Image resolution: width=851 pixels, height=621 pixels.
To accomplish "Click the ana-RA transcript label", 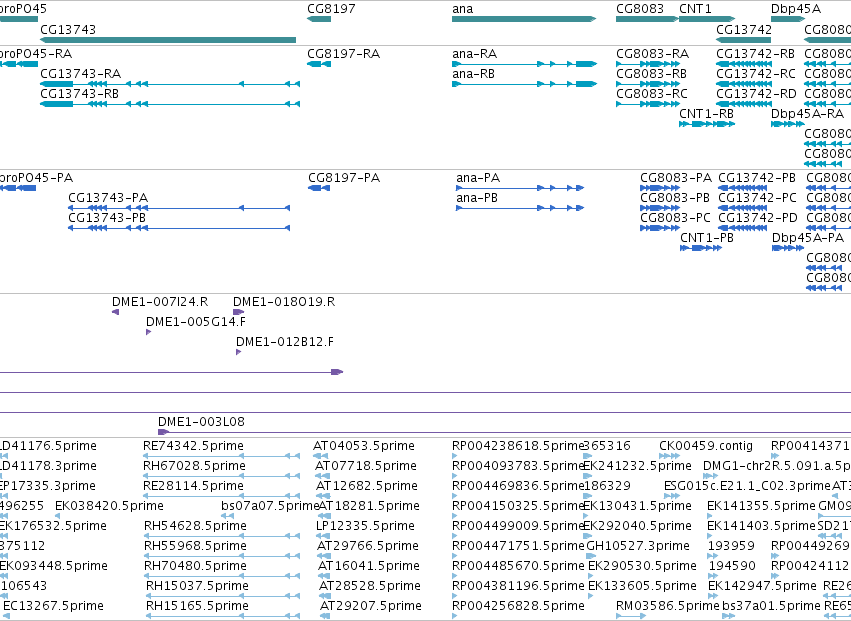I will coord(474,54).
